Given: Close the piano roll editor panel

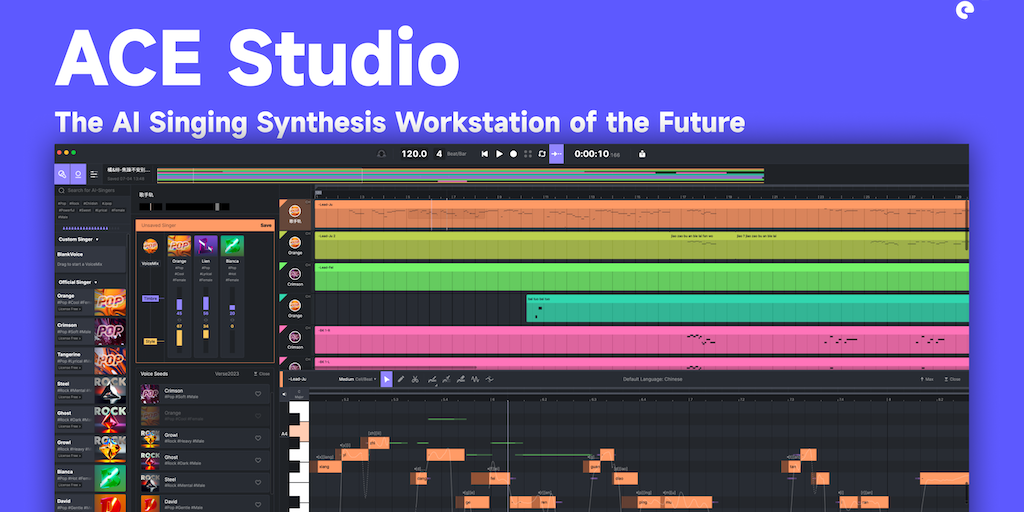Looking at the screenshot, I should 952,379.
